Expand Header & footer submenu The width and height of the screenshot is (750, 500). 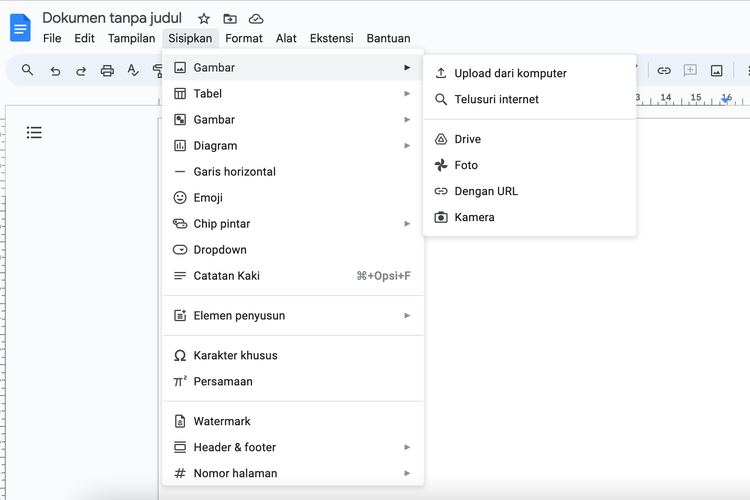[292, 448]
